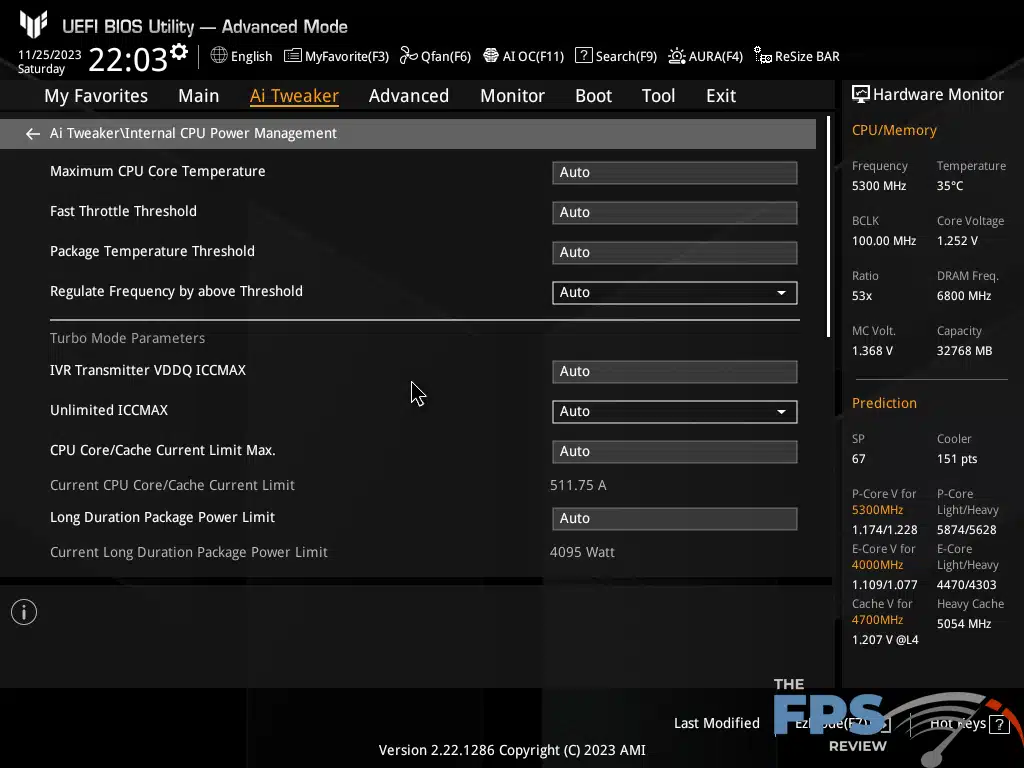The image size is (1024, 768).
Task: Launch Qfan(F6) fan control
Action: tap(436, 56)
